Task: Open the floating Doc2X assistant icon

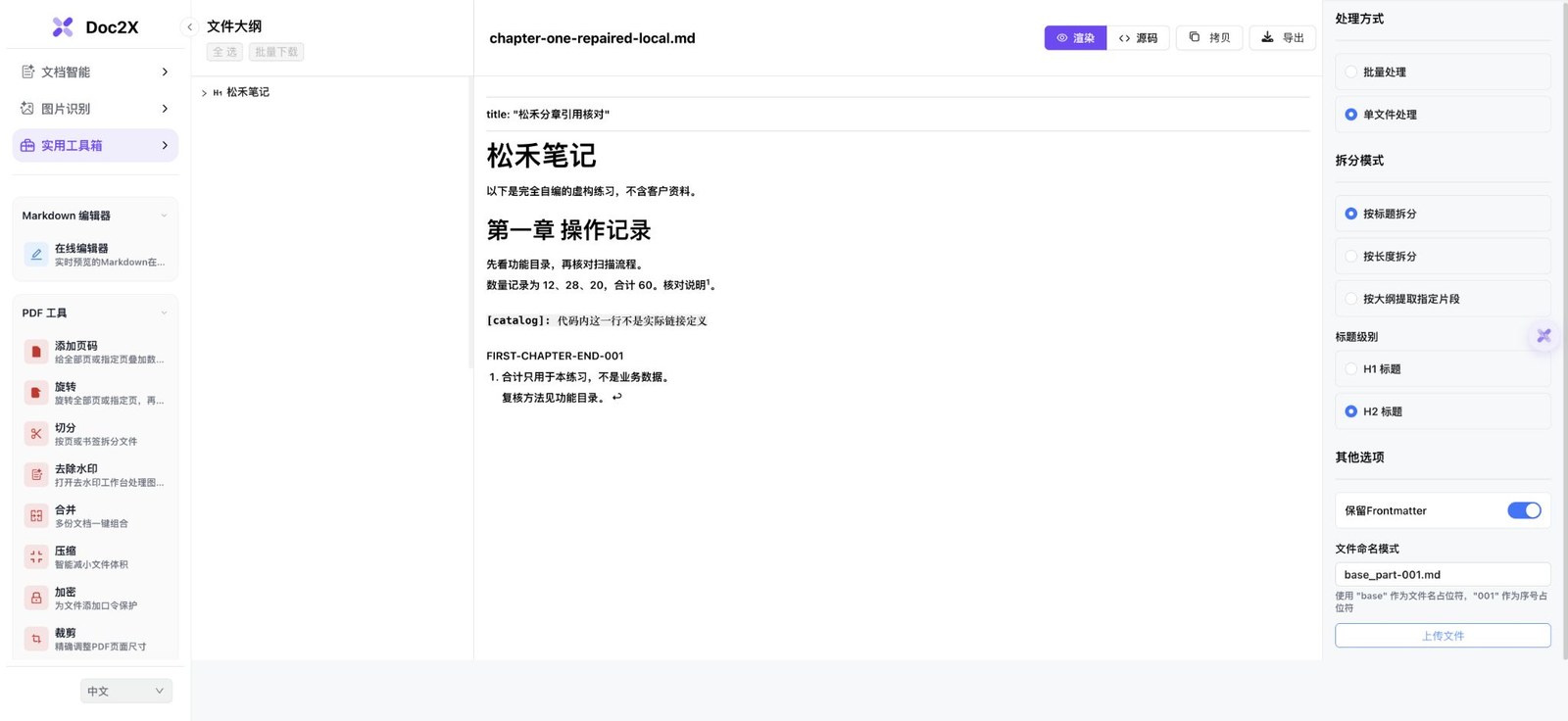Action: 1543,336
